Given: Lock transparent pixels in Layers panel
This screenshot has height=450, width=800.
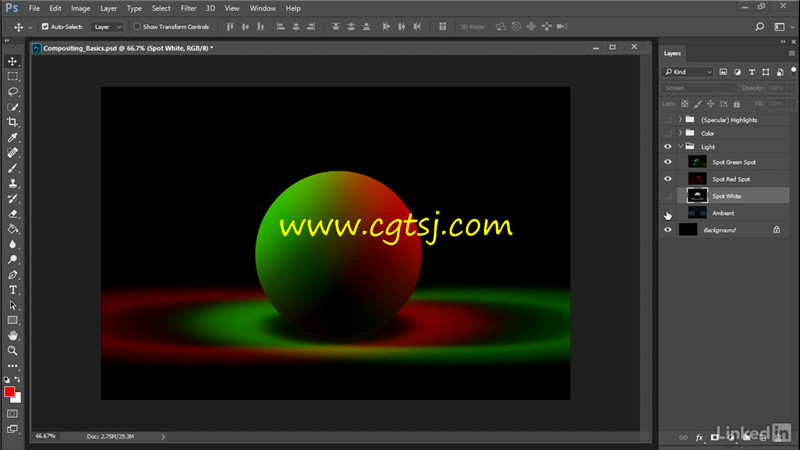Looking at the screenshot, I should tap(685, 104).
